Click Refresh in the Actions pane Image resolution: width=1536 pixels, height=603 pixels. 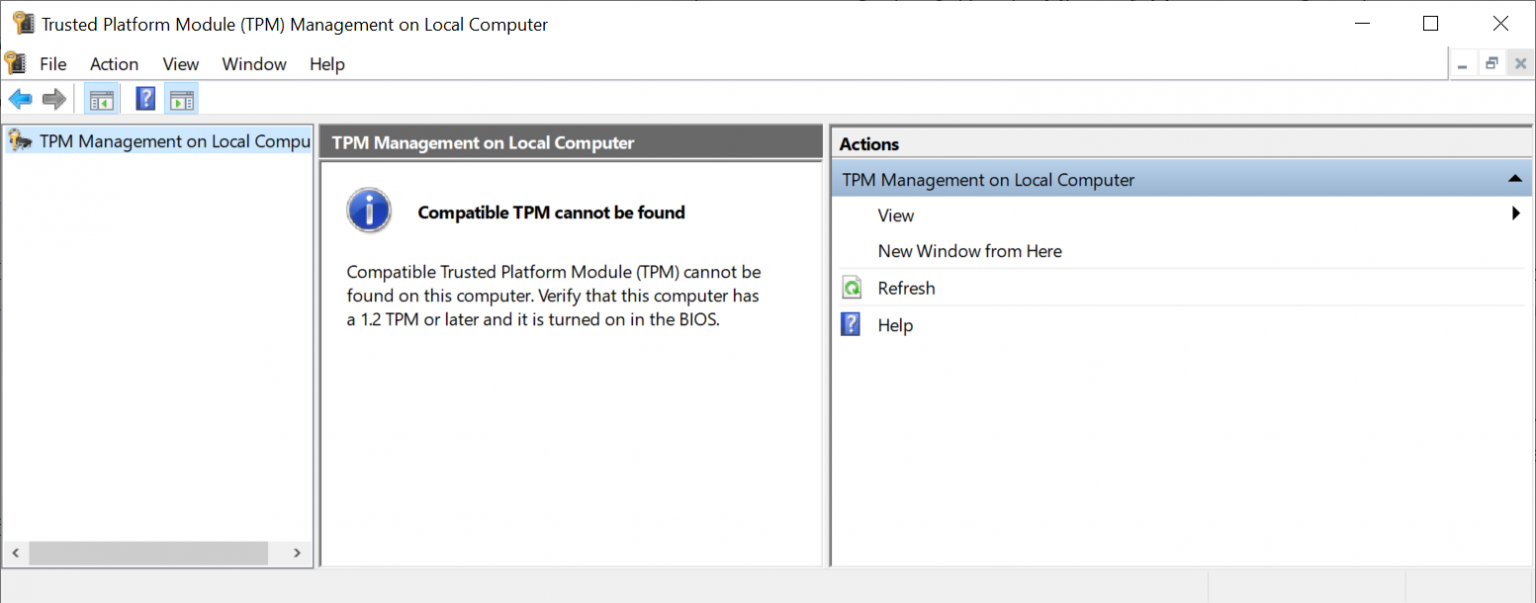906,288
